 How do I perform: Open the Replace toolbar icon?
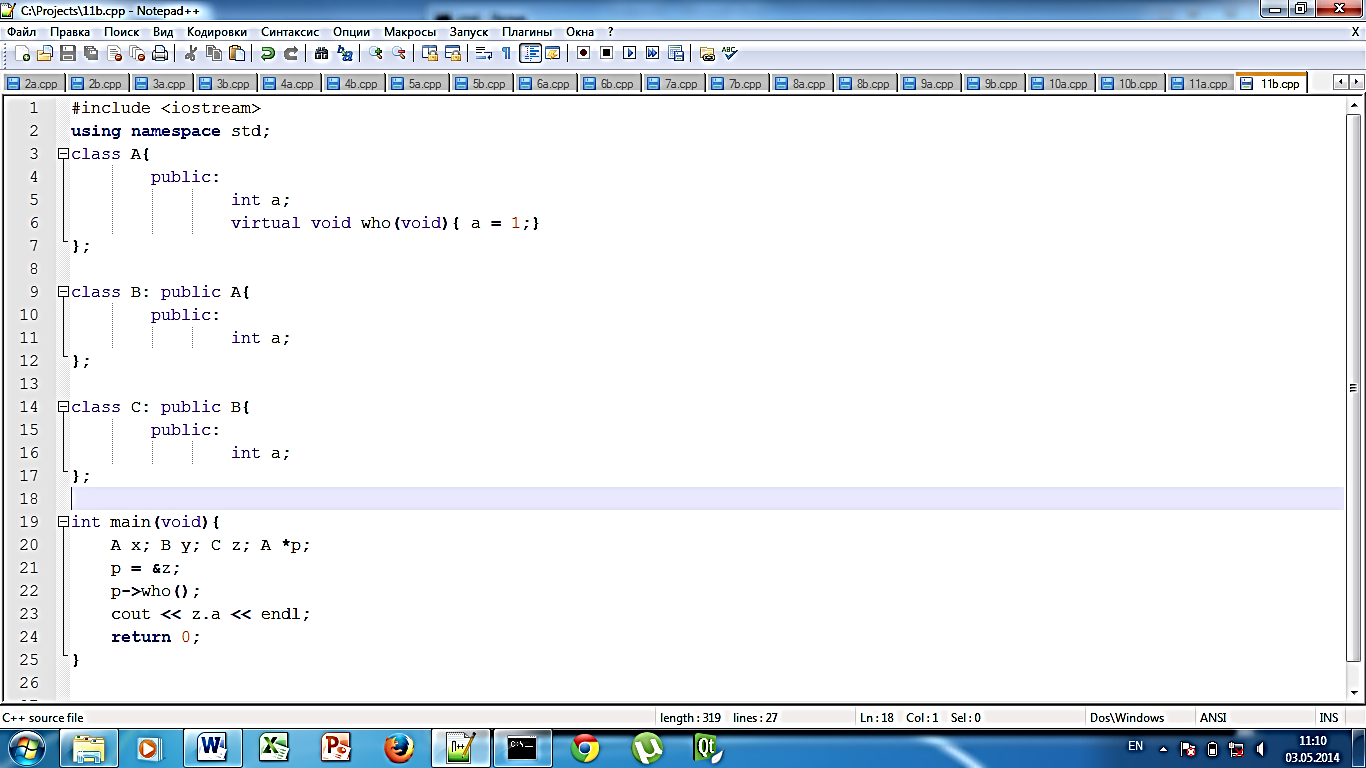point(345,53)
